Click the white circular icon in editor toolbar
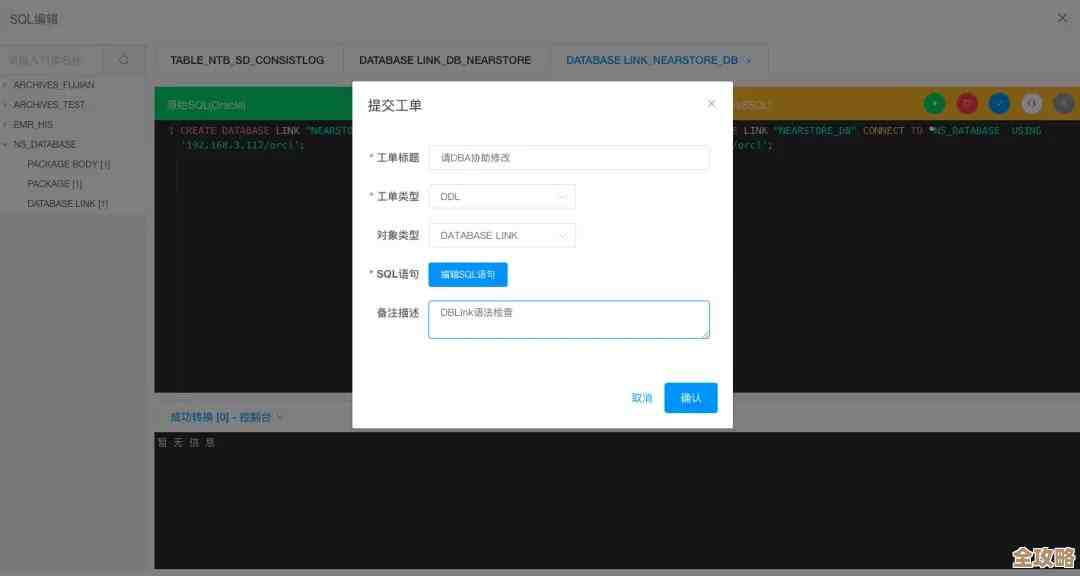The width and height of the screenshot is (1080, 576). 1030,103
